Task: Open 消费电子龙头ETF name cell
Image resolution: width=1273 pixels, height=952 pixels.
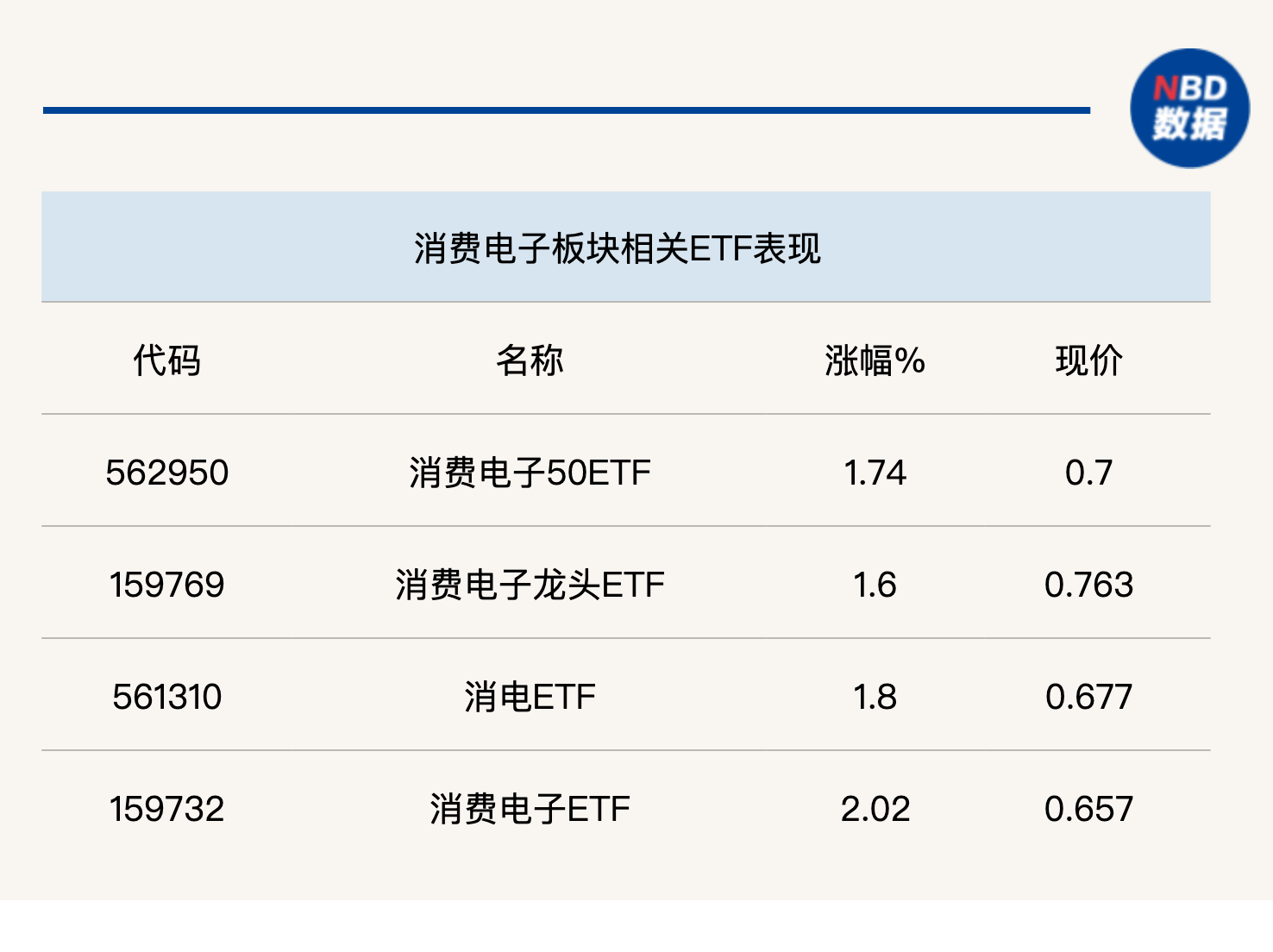Action: click(530, 585)
